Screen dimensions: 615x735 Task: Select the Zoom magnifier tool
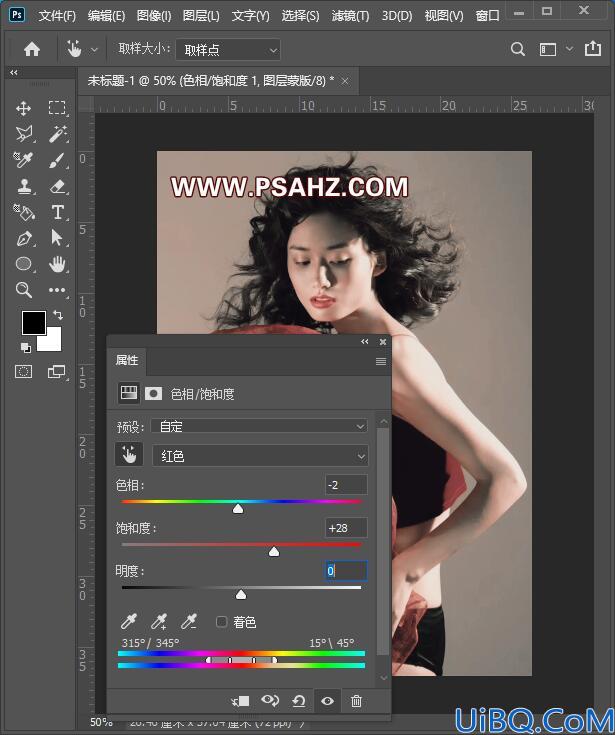[23, 290]
